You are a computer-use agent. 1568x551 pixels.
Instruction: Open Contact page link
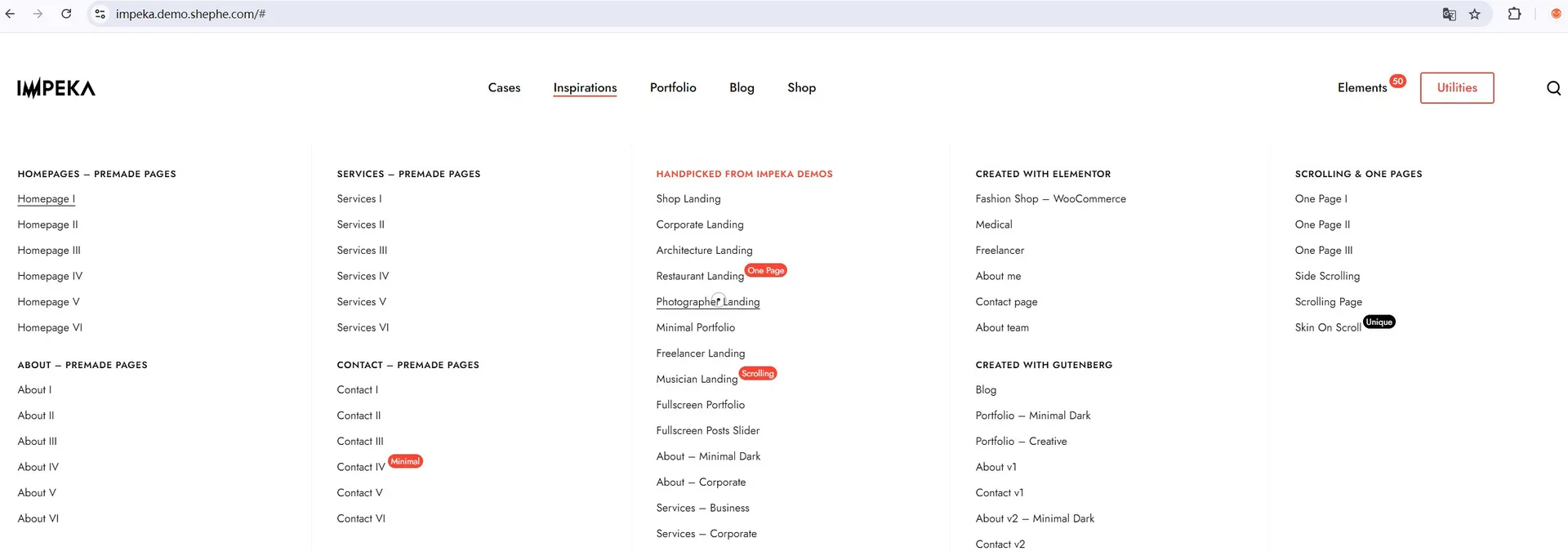point(1006,302)
